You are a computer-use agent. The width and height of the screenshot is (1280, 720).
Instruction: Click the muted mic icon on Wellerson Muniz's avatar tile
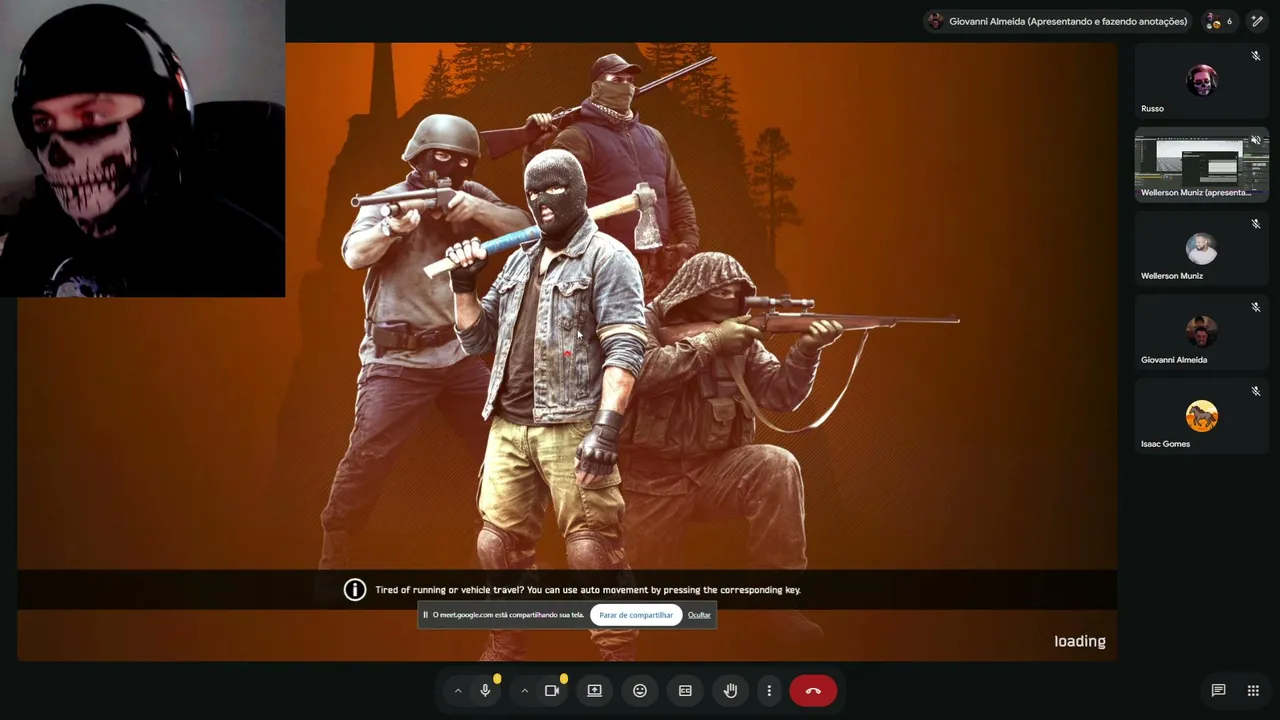click(1256, 225)
